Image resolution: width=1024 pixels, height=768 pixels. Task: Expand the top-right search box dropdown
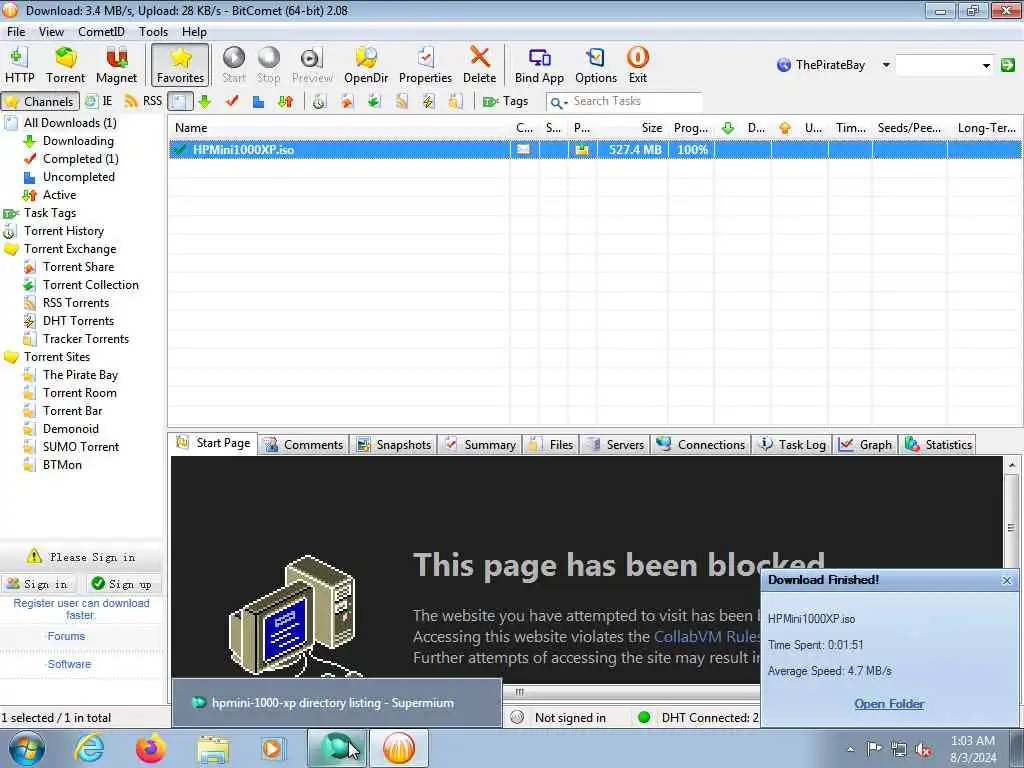986,65
